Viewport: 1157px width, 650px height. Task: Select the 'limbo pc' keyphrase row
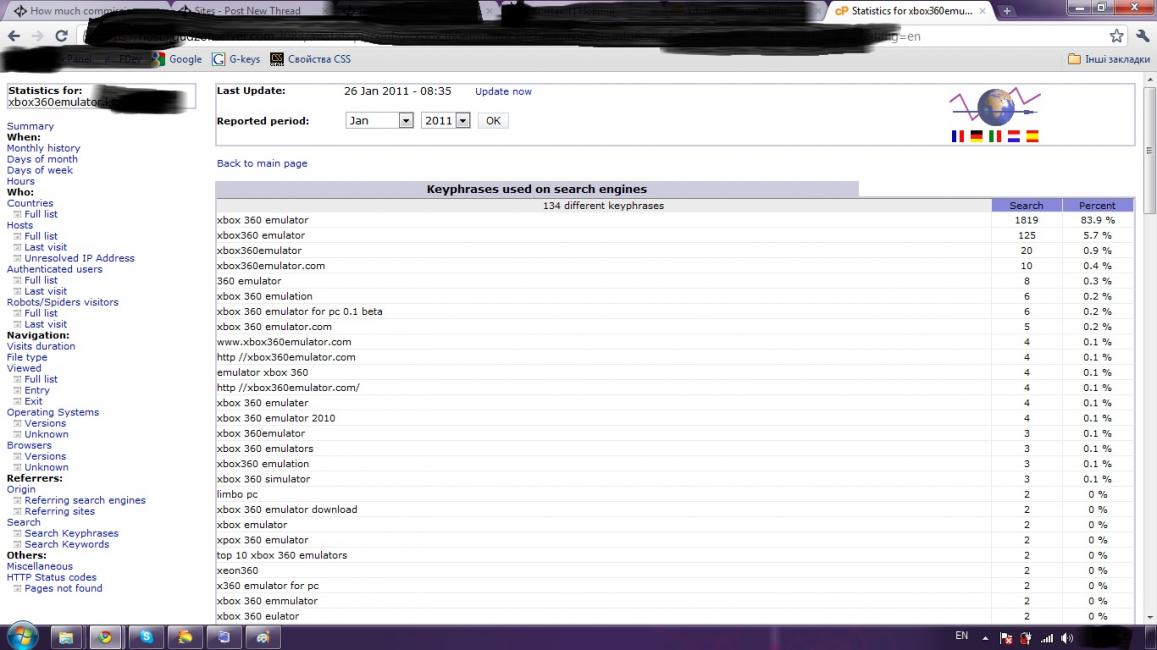pyautogui.click(x=674, y=494)
